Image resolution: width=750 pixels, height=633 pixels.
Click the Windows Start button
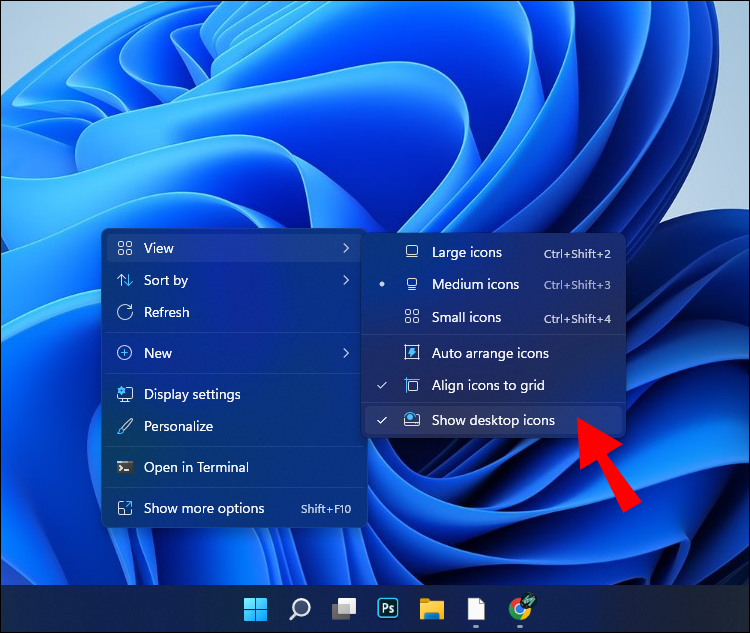coord(256,608)
